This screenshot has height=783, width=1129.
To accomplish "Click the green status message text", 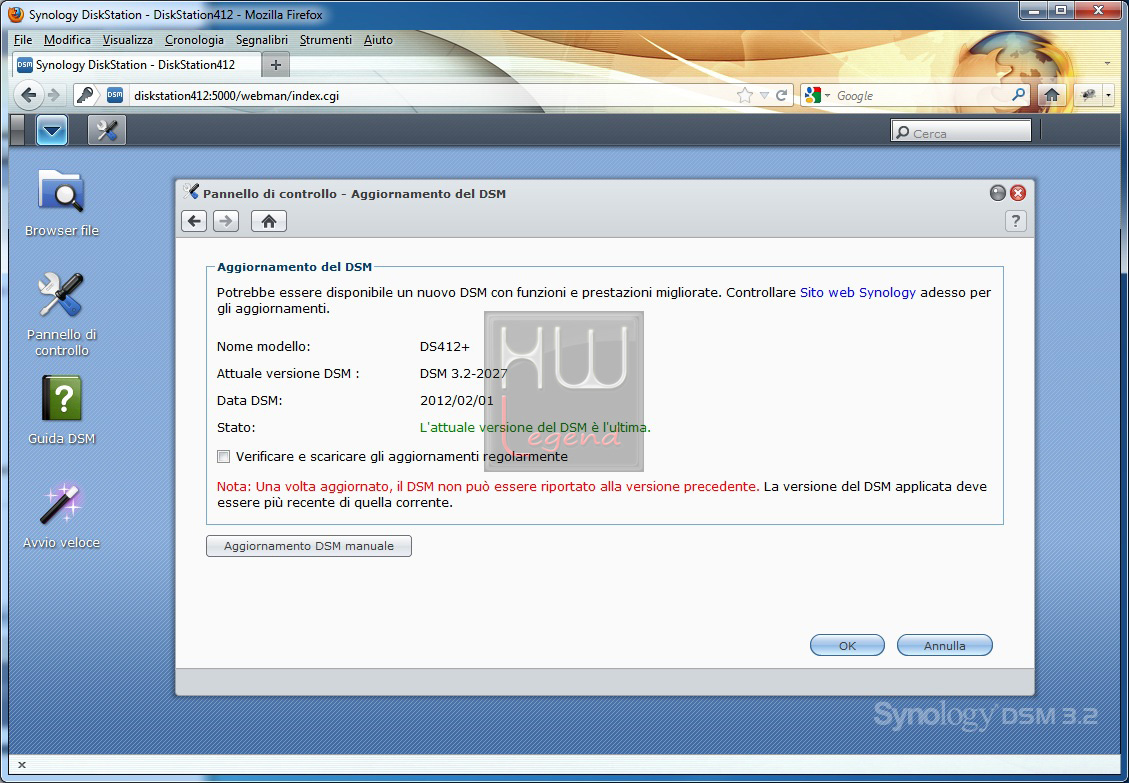I will pos(535,427).
